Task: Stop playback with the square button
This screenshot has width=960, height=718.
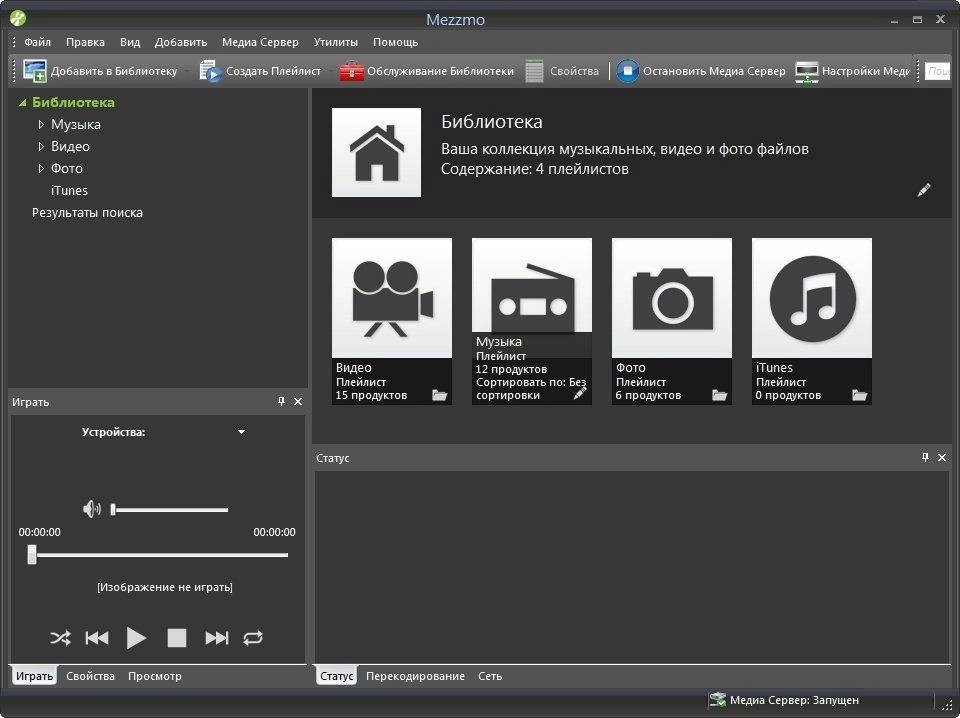Action: click(x=177, y=638)
